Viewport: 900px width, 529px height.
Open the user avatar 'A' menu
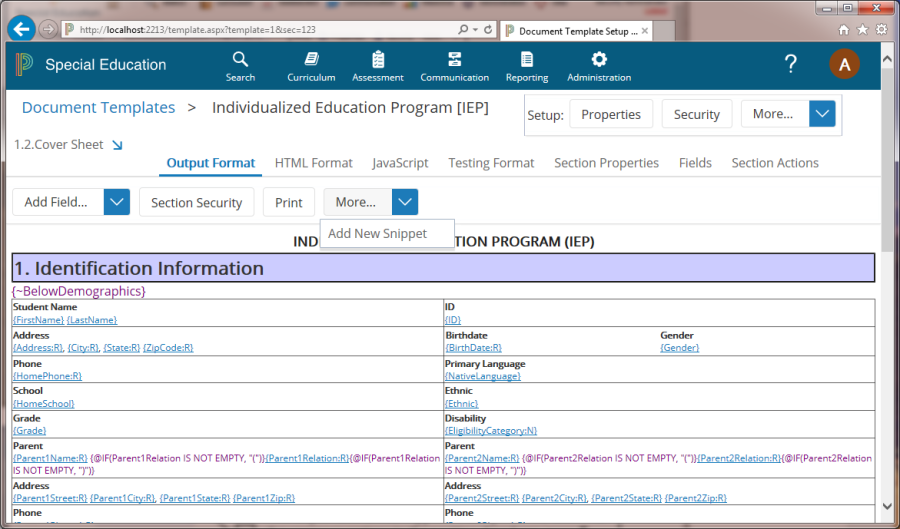[844, 65]
